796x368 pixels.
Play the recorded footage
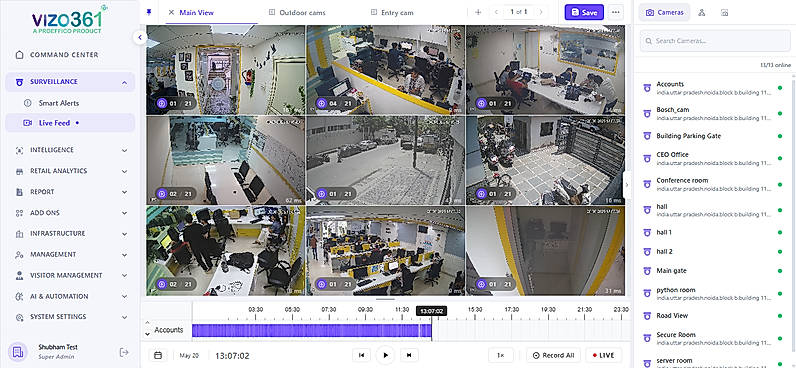coord(385,355)
